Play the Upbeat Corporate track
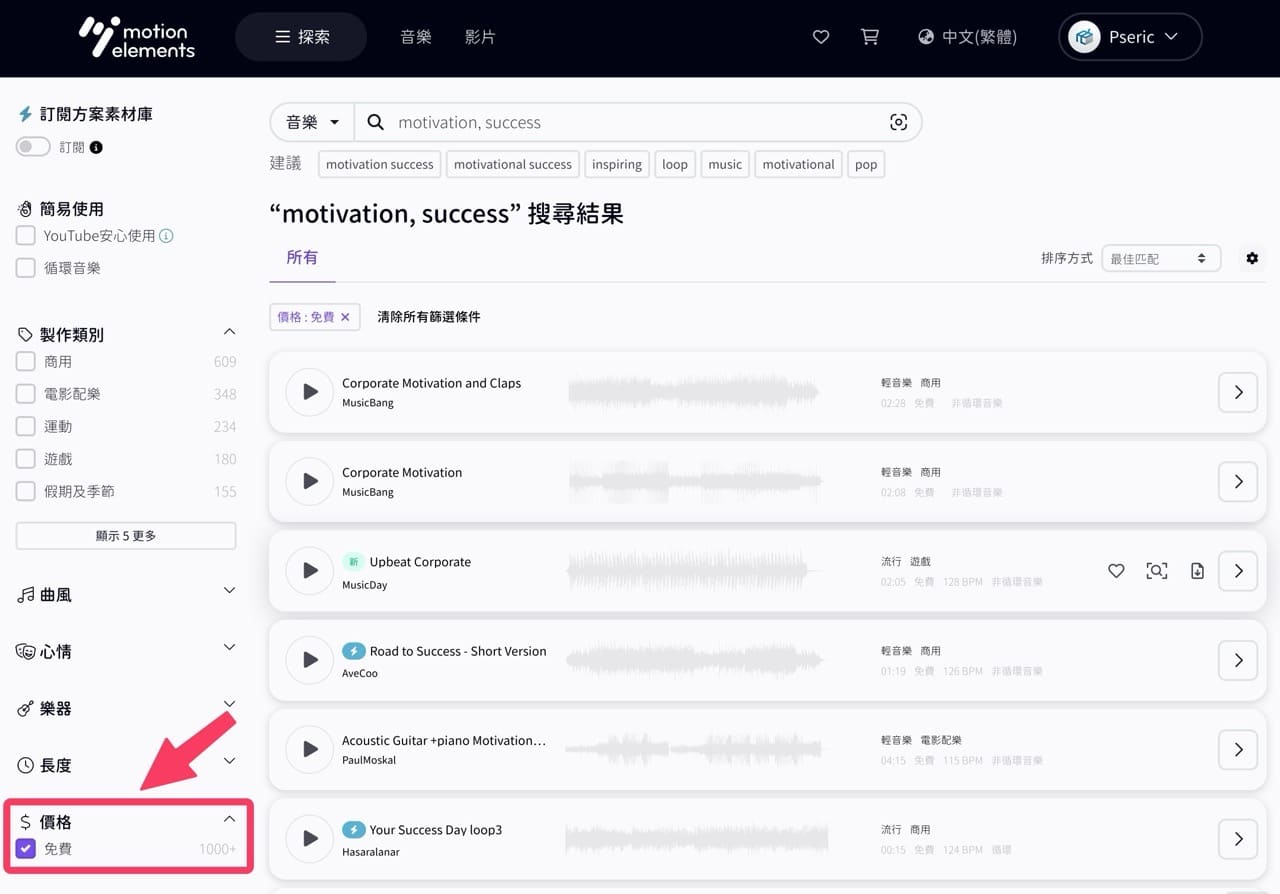This screenshot has height=894, width=1280. click(309, 571)
